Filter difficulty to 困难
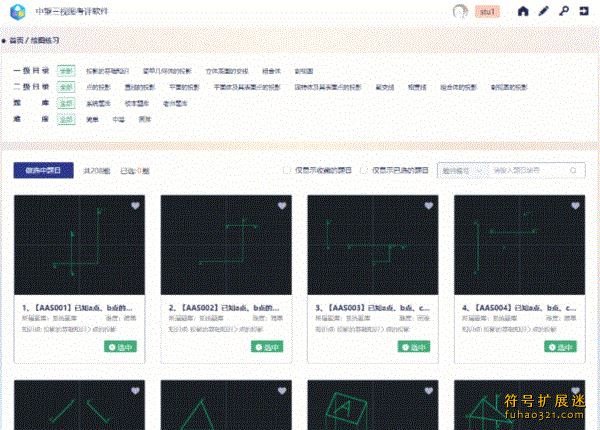 145,119
